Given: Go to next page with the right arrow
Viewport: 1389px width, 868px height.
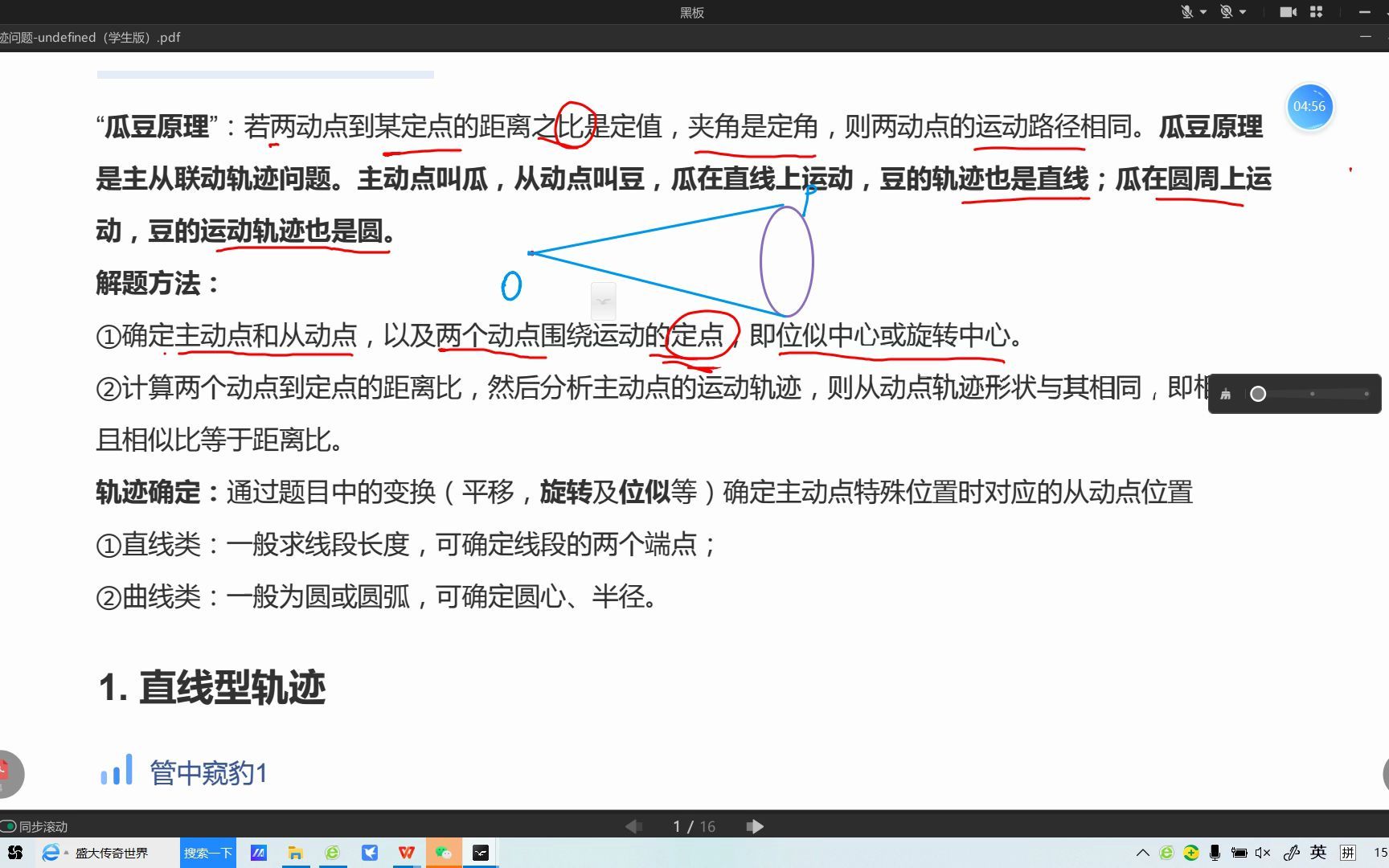Looking at the screenshot, I should 755,825.
